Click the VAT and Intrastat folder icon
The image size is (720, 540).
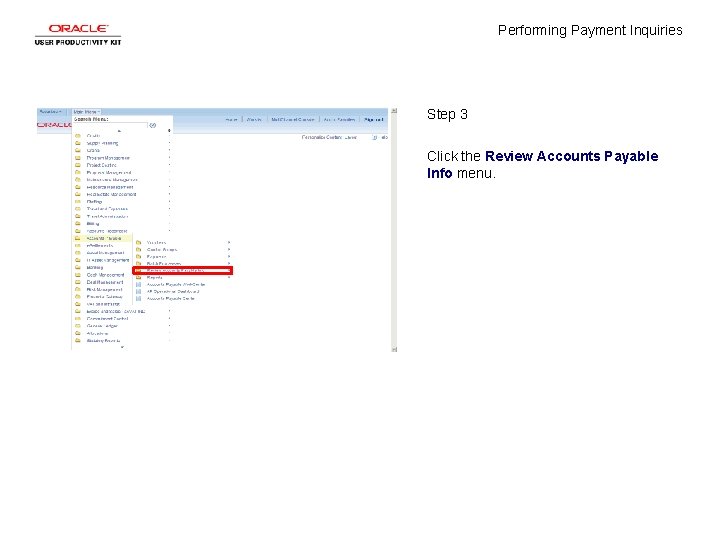click(78, 304)
